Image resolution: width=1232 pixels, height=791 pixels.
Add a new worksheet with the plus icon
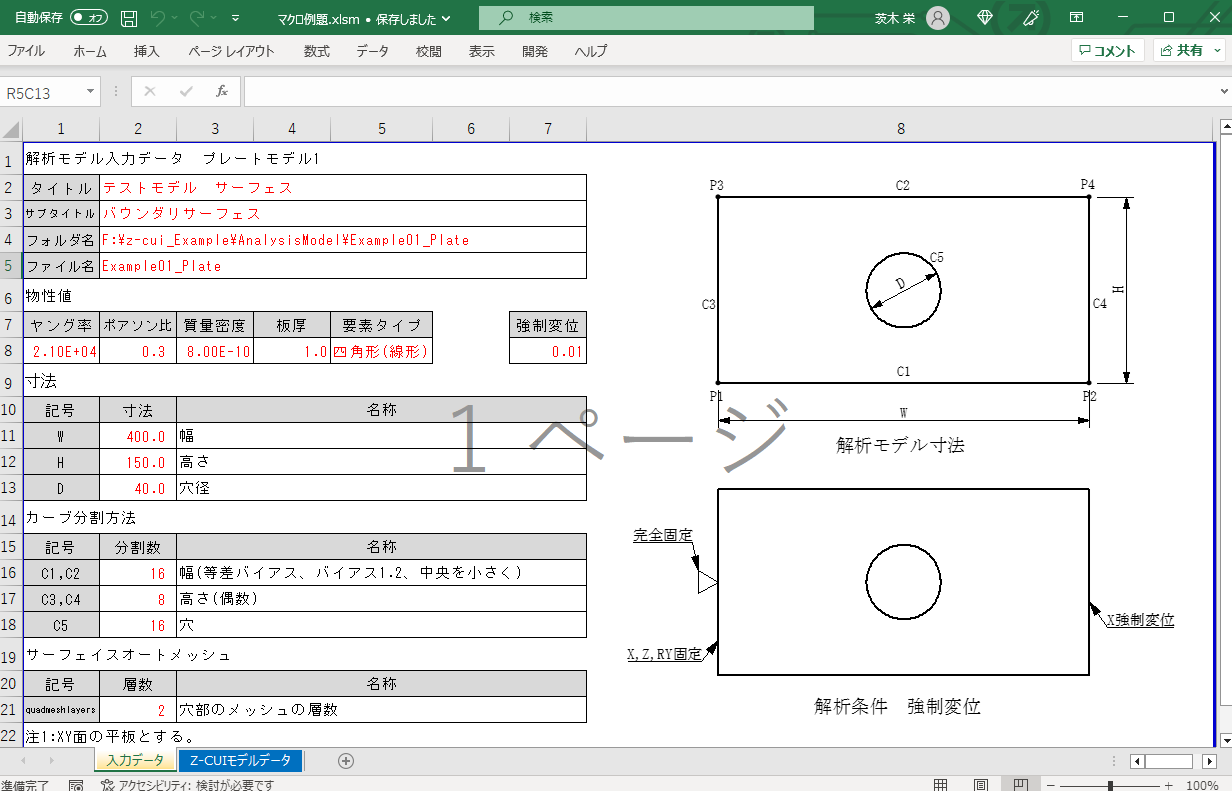point(344,761)
